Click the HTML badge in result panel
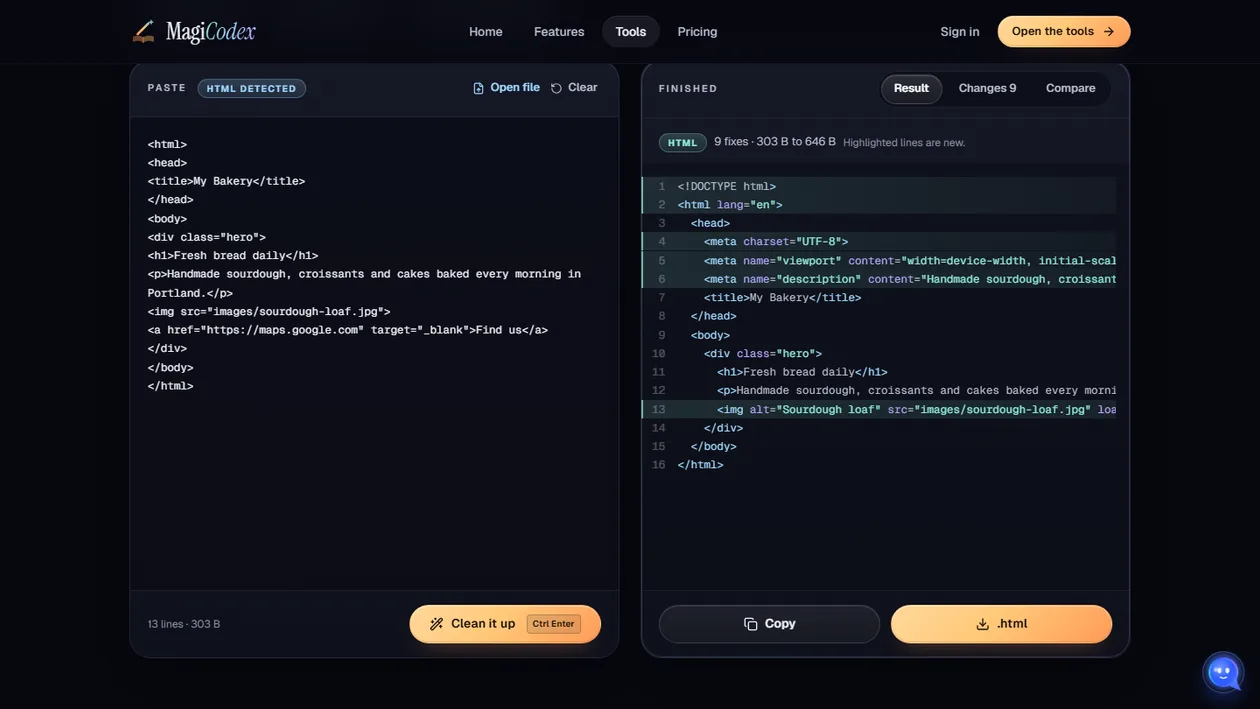The image size is (1260, 709). (x=682, y=143)
